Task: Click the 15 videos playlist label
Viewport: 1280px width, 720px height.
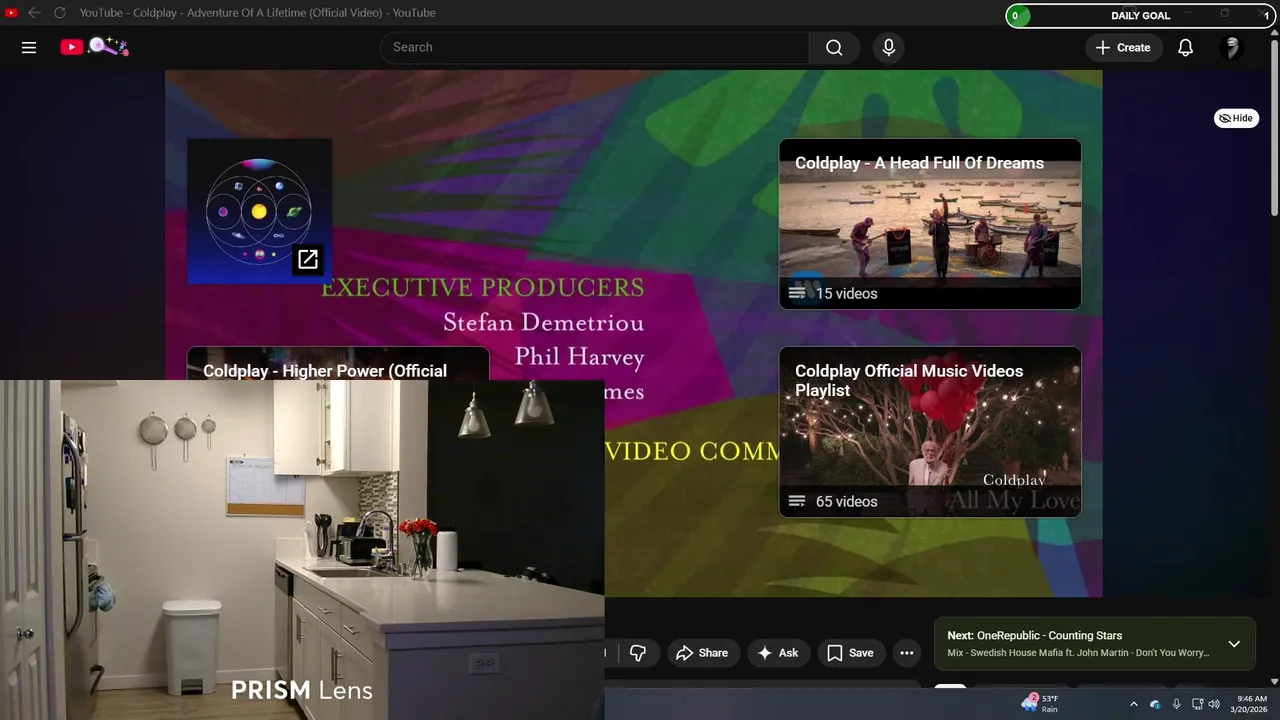Action: coord(846,293)
